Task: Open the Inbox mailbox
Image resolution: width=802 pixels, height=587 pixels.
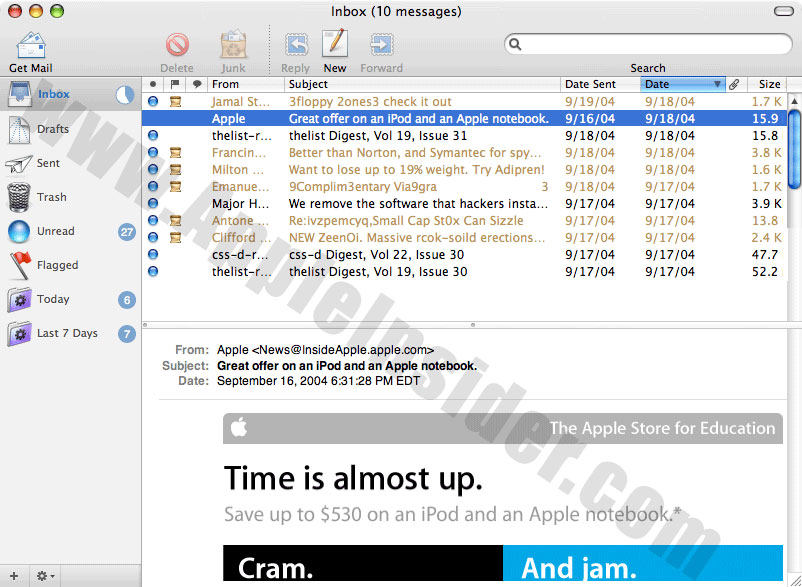Action: pos(71,94)
